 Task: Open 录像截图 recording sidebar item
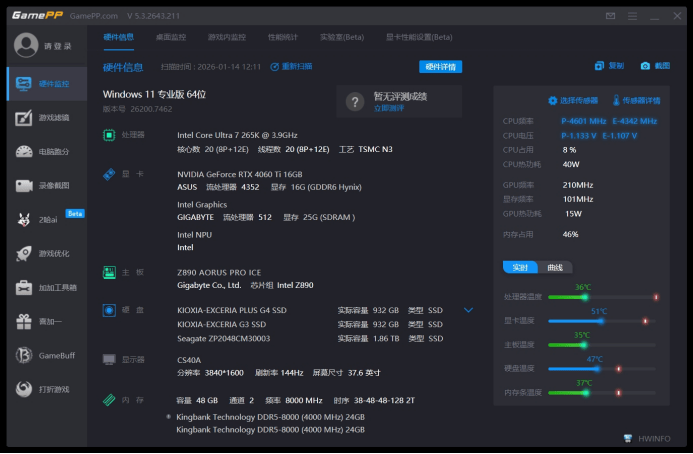pyautogui.click(x=47, y=186)
